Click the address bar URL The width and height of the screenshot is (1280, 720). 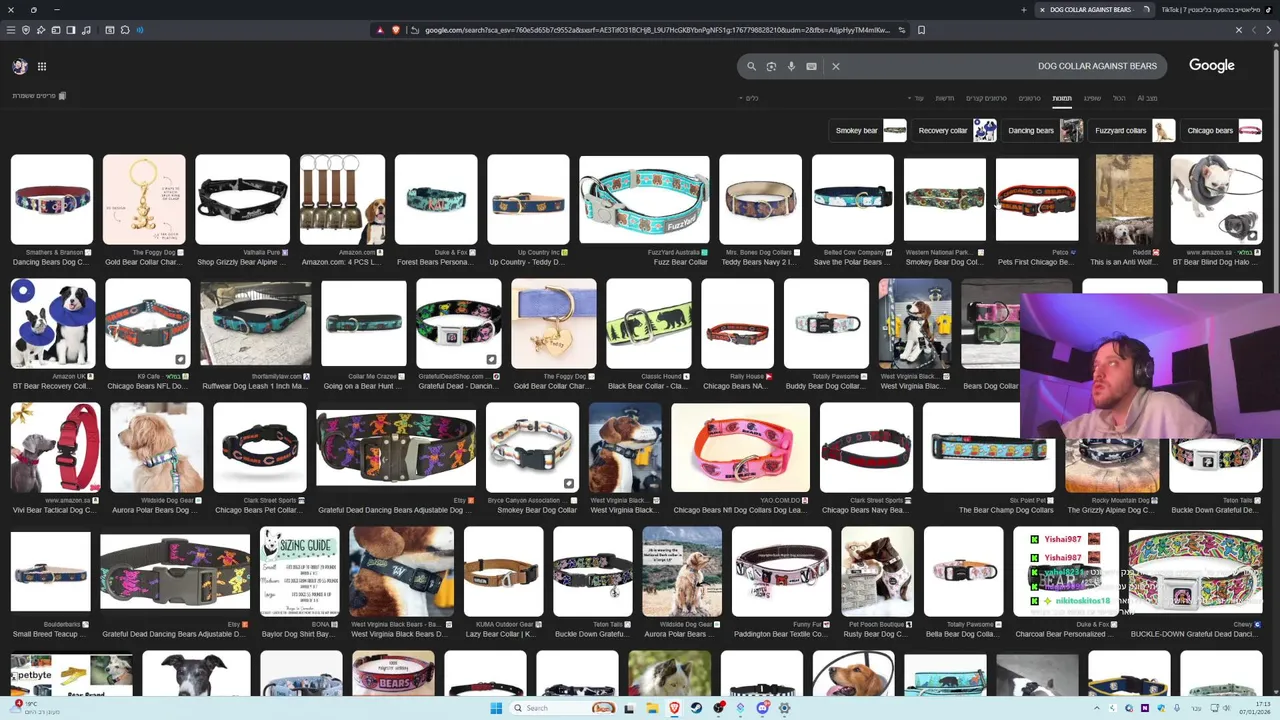tap(656, 30)
